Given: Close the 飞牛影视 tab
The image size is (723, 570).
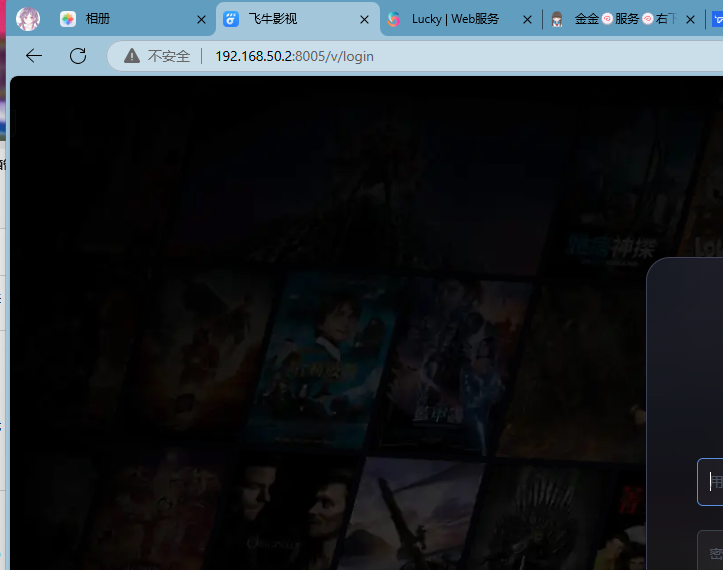Looking at the screenshot, I should tap(364, 19).
